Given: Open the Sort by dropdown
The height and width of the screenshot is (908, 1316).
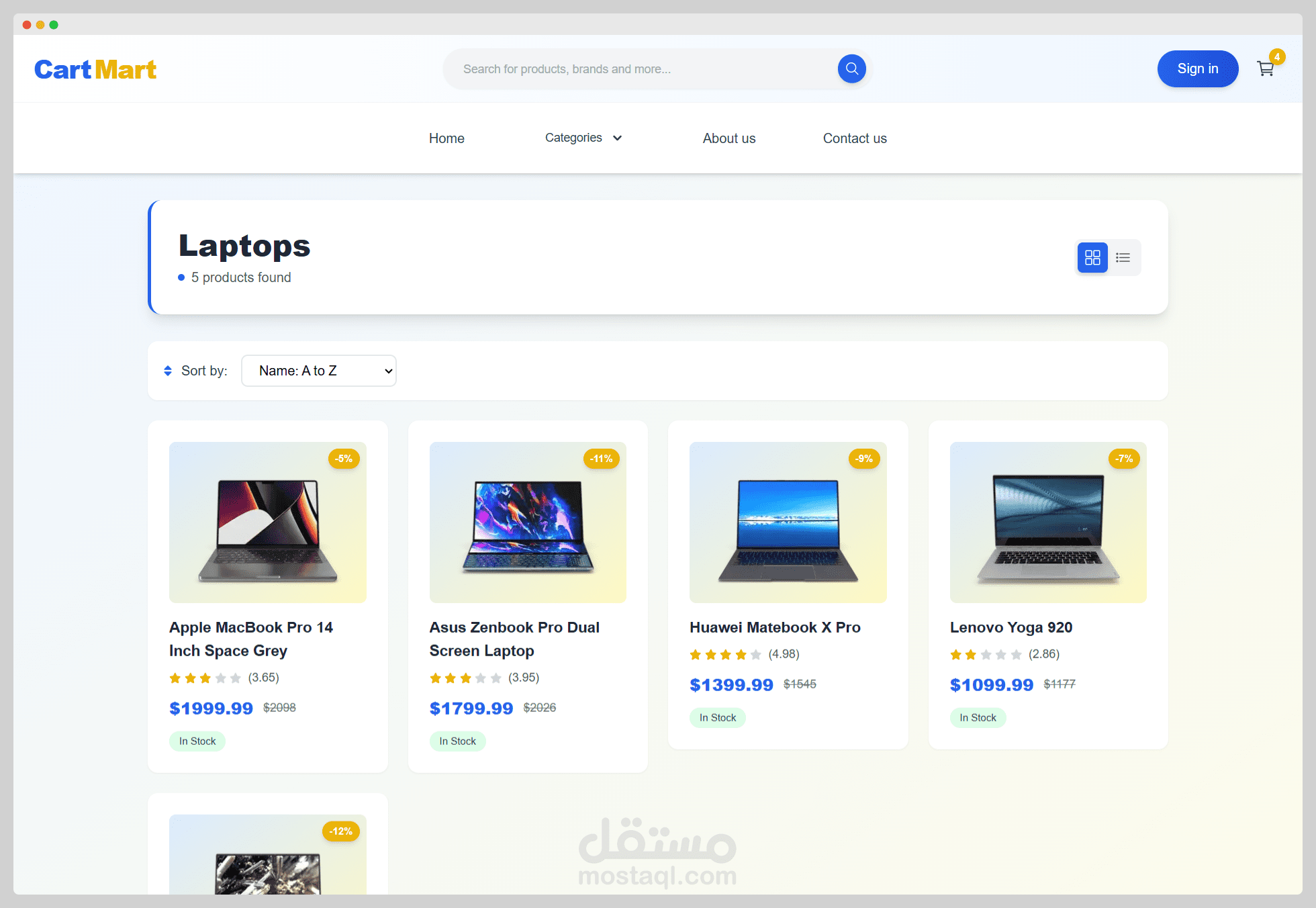Looking at the screenshot, I should click(319, 371).
